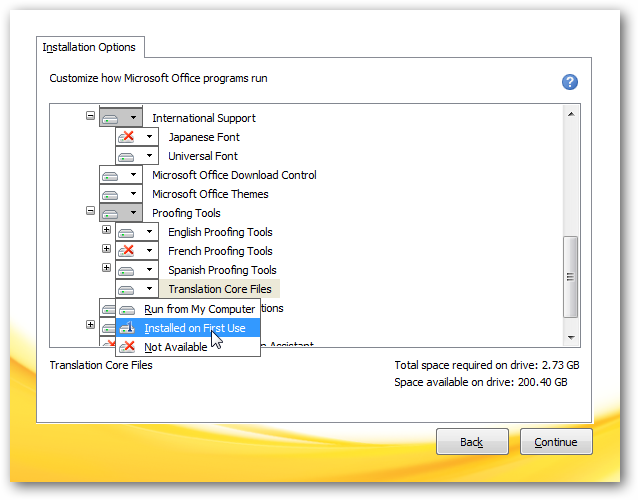Viewport: 638px width, 500px height.
Task: Open International Support install dropdown arrow
Action: pos(133,118)
